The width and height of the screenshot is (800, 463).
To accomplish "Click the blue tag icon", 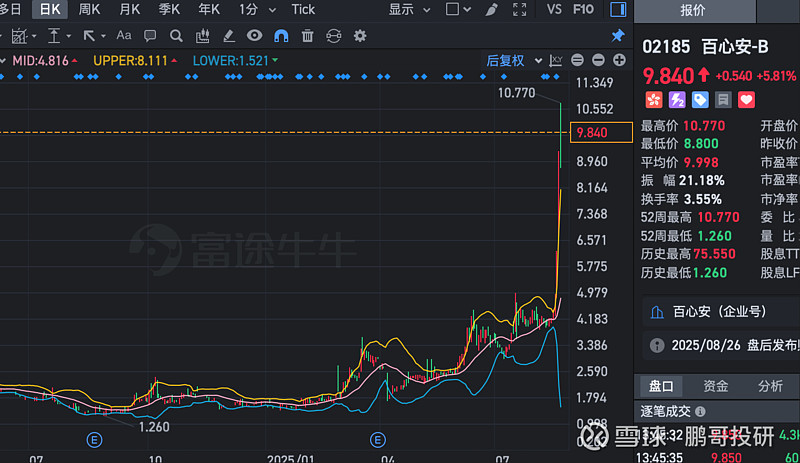I will tap(700, 100).
